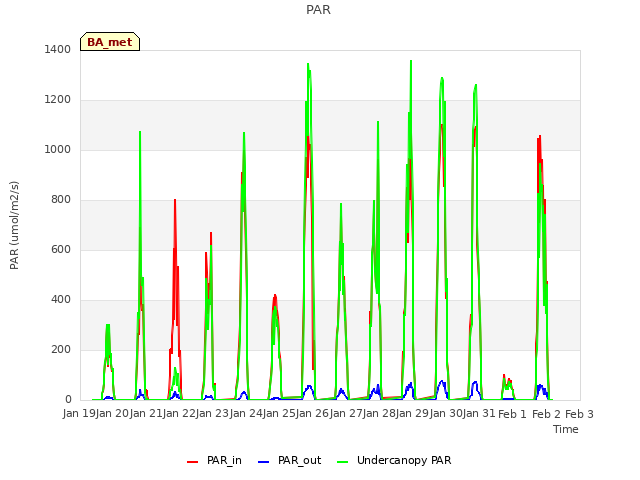The height and width of the screenshot is (480, 640).
Task: Click the blue PAR_out legend swatch
Action: click(x=264, y=461)
